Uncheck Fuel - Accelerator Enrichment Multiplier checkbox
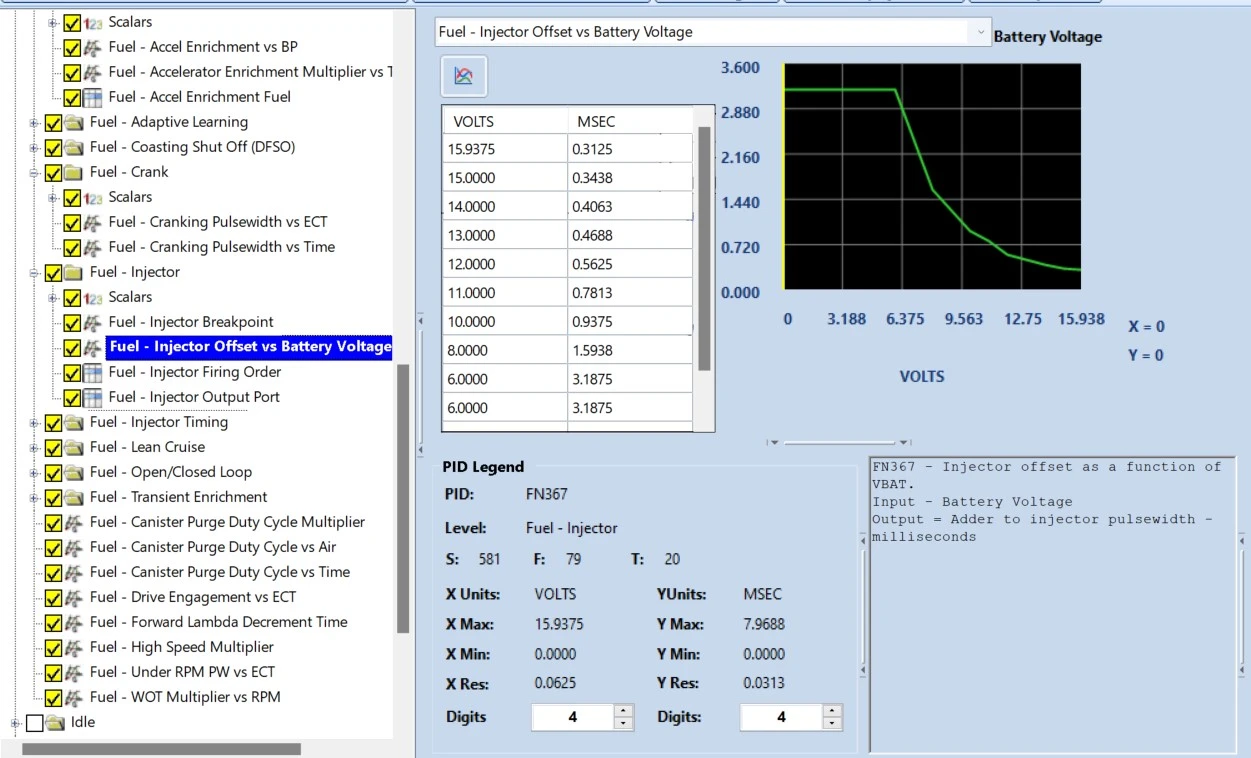 point(73,72)
